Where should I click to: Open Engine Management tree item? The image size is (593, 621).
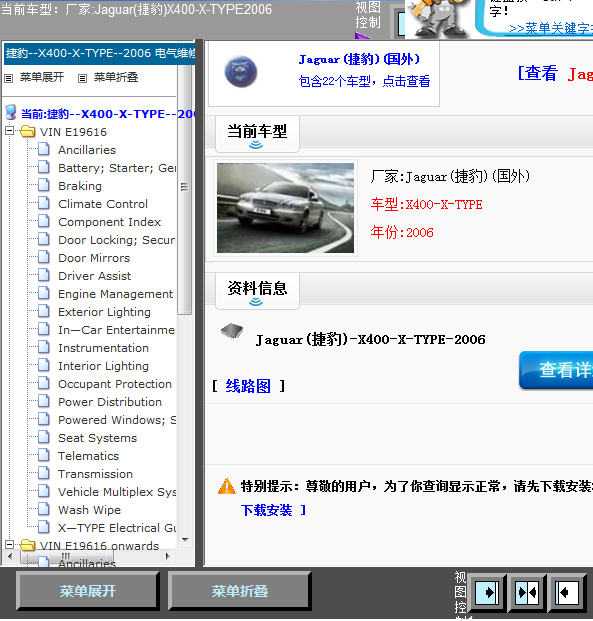pos(115,294)
